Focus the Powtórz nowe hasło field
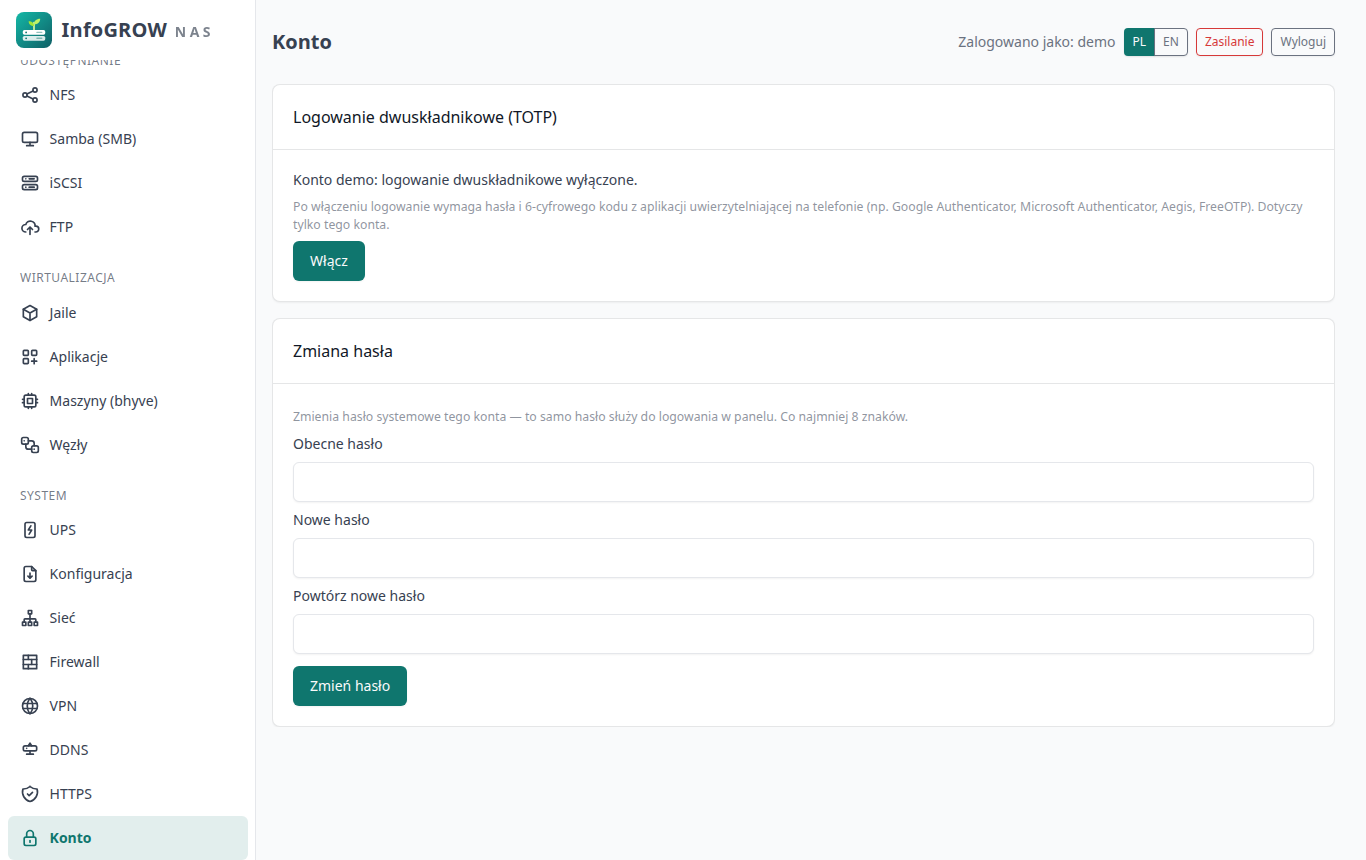This screenshot has width=1366, height=860. pos(803,634)
